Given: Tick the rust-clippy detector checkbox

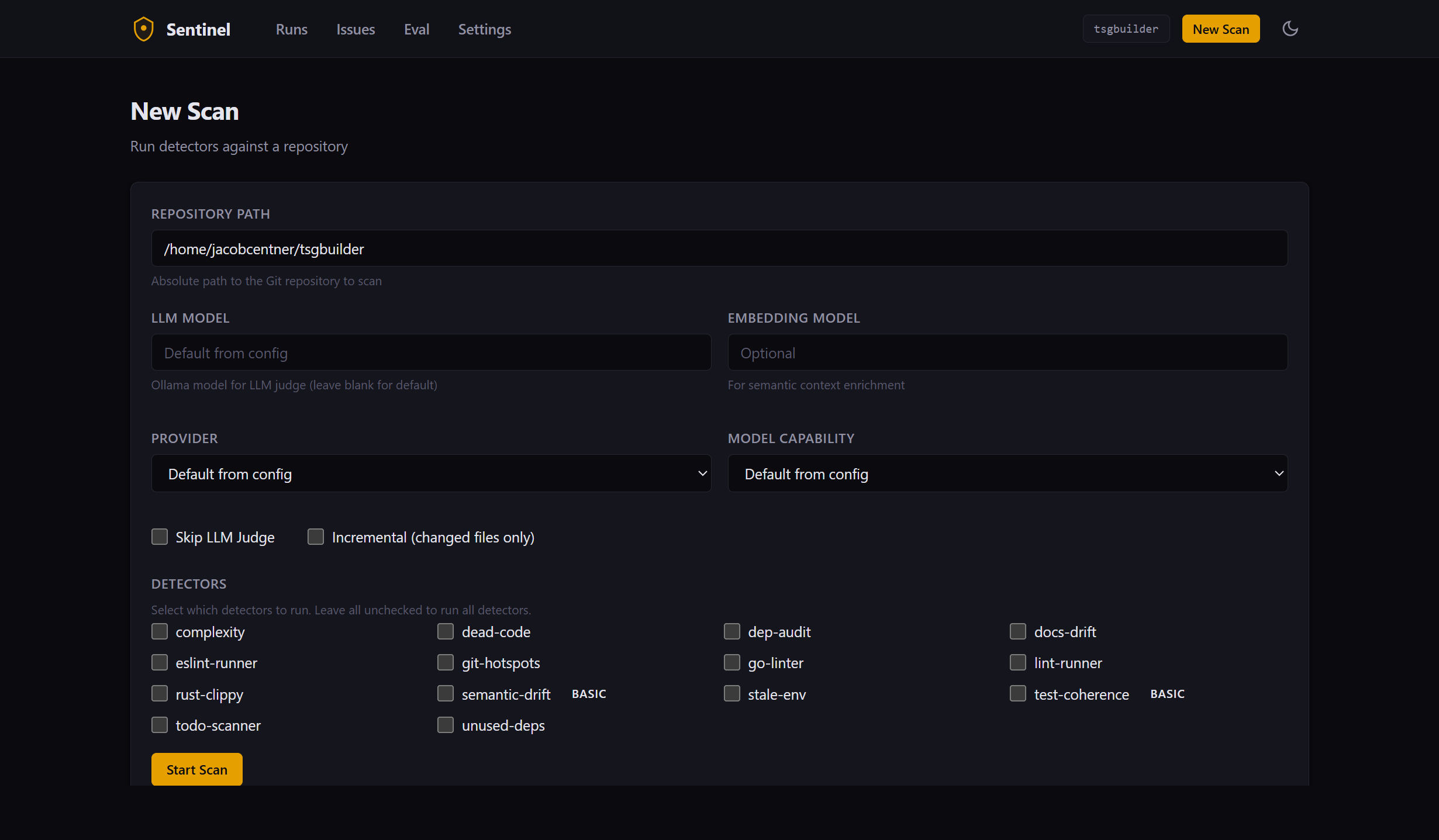Looking at the screenshot, I should pos(160,693).
